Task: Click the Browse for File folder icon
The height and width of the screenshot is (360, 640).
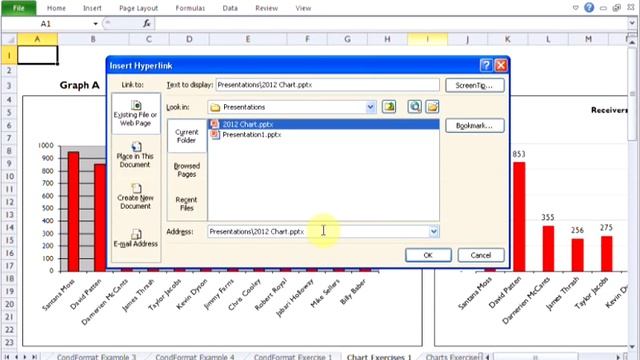Action: [x=432, y=107]
